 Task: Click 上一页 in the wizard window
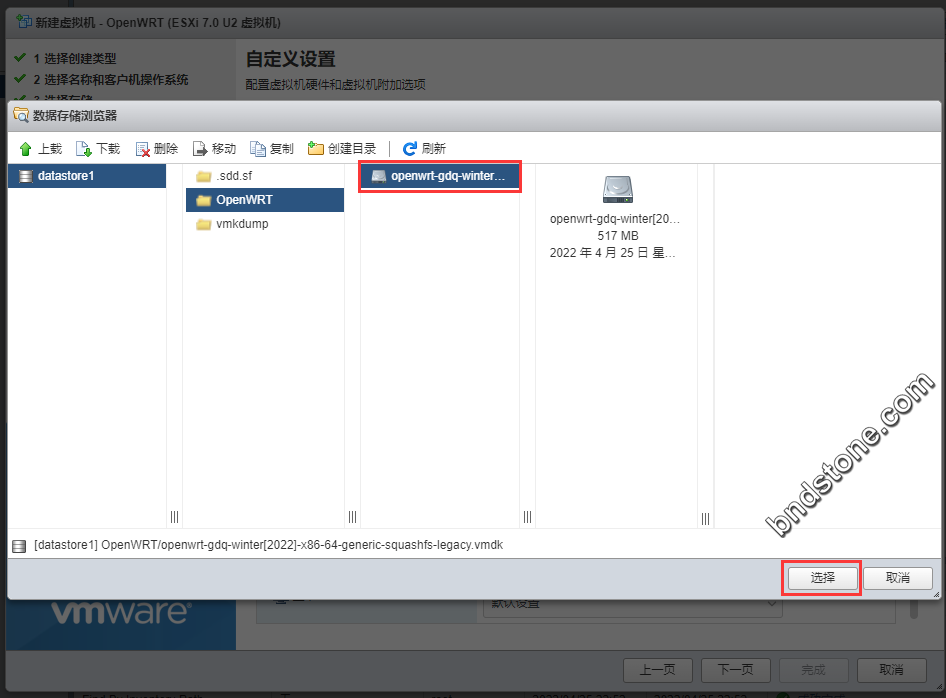[658, 670]
